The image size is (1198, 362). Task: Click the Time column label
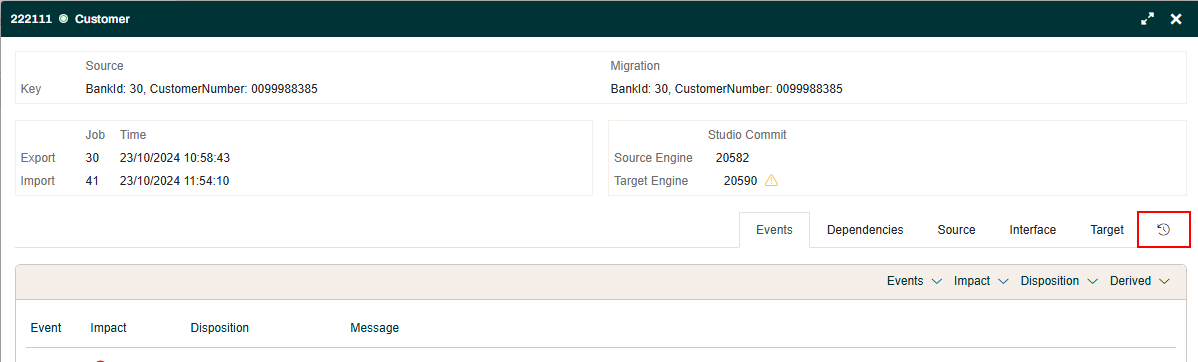pyautogui.click(x=133, y=134)
